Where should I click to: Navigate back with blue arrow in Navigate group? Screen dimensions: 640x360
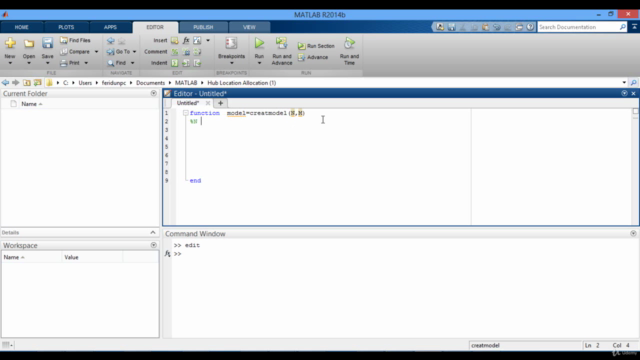point(111,41)
